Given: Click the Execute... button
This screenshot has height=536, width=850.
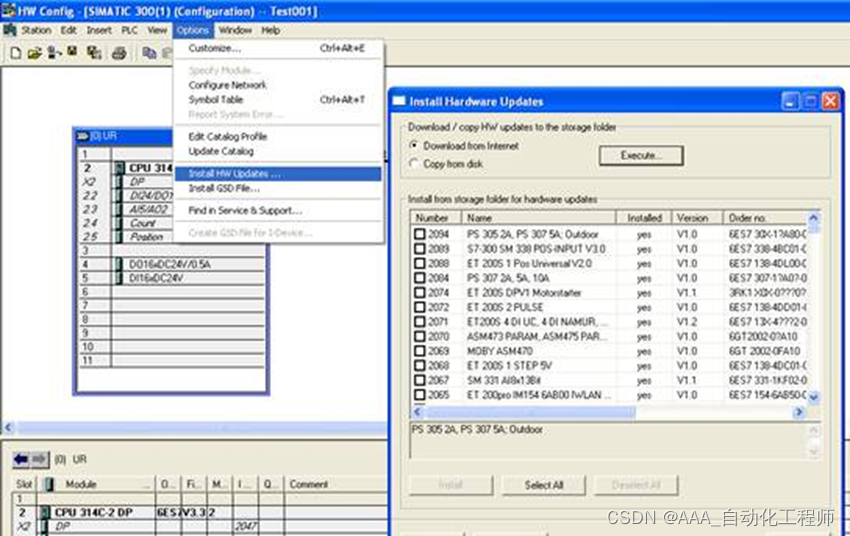Looking at the screenshot, I should [x=641, y=156].
